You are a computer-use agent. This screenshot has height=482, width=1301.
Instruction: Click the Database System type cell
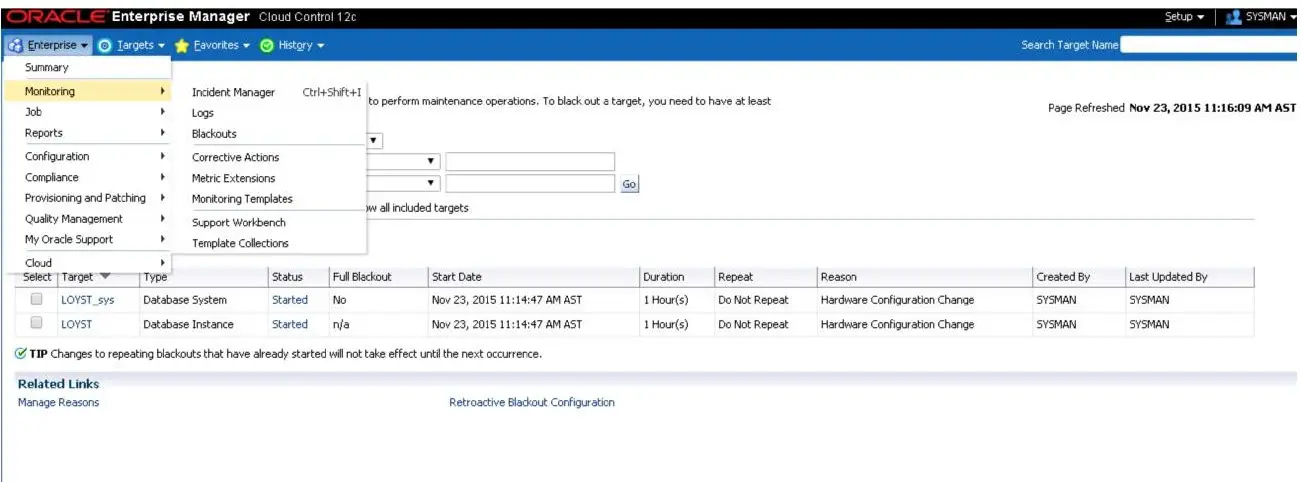(x=185, y=300)
